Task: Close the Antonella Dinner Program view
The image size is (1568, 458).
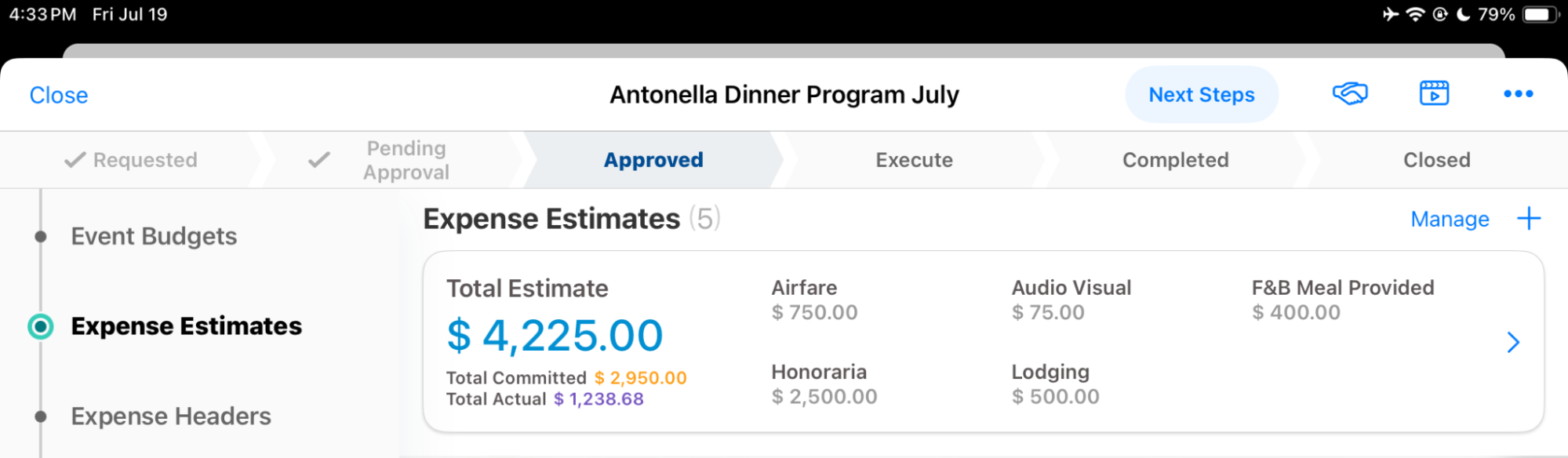Action: 59,96
